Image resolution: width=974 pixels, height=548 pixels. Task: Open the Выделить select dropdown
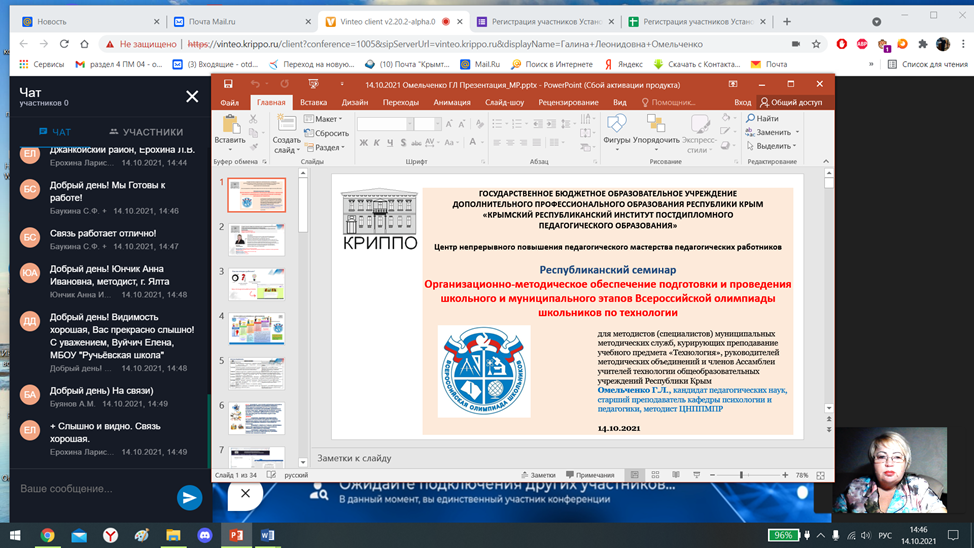tap(771, 146)
